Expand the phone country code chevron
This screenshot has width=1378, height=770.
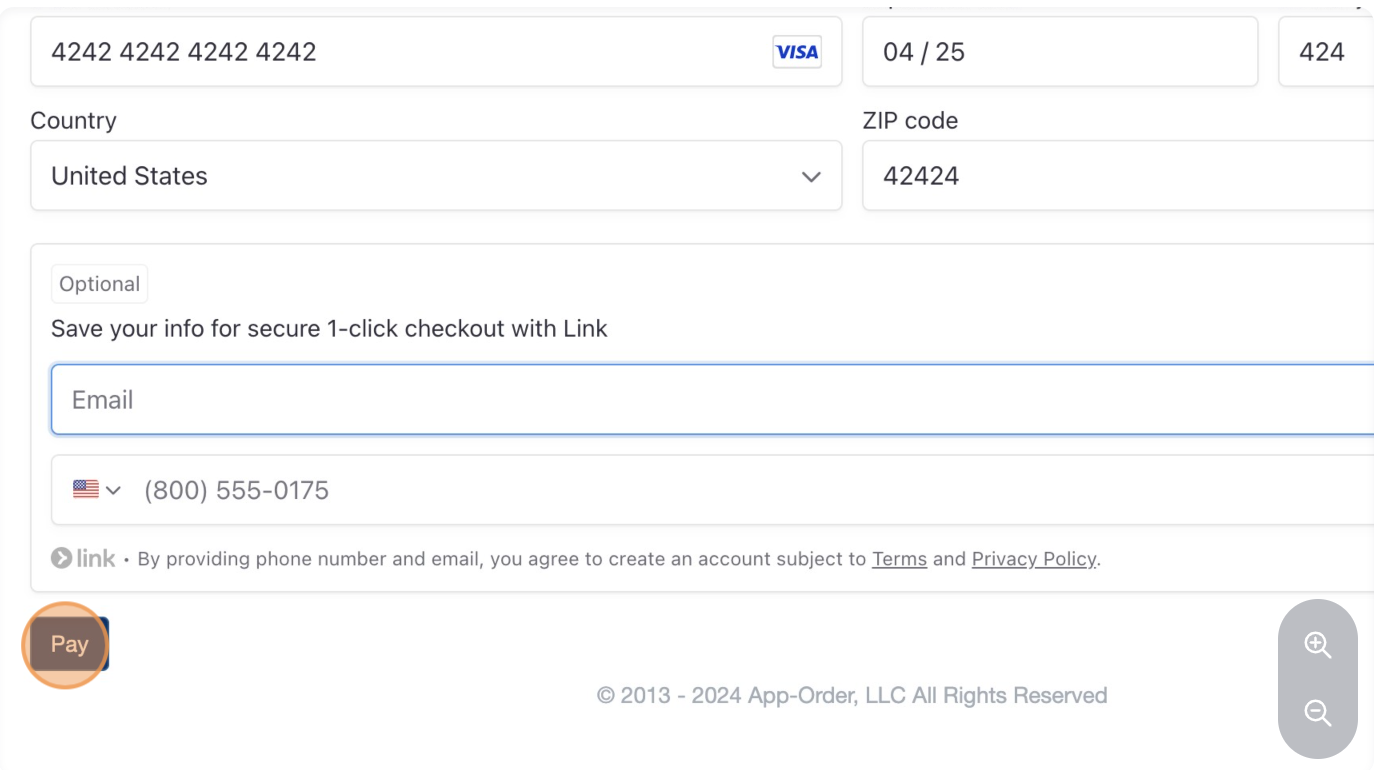point(113,490)
